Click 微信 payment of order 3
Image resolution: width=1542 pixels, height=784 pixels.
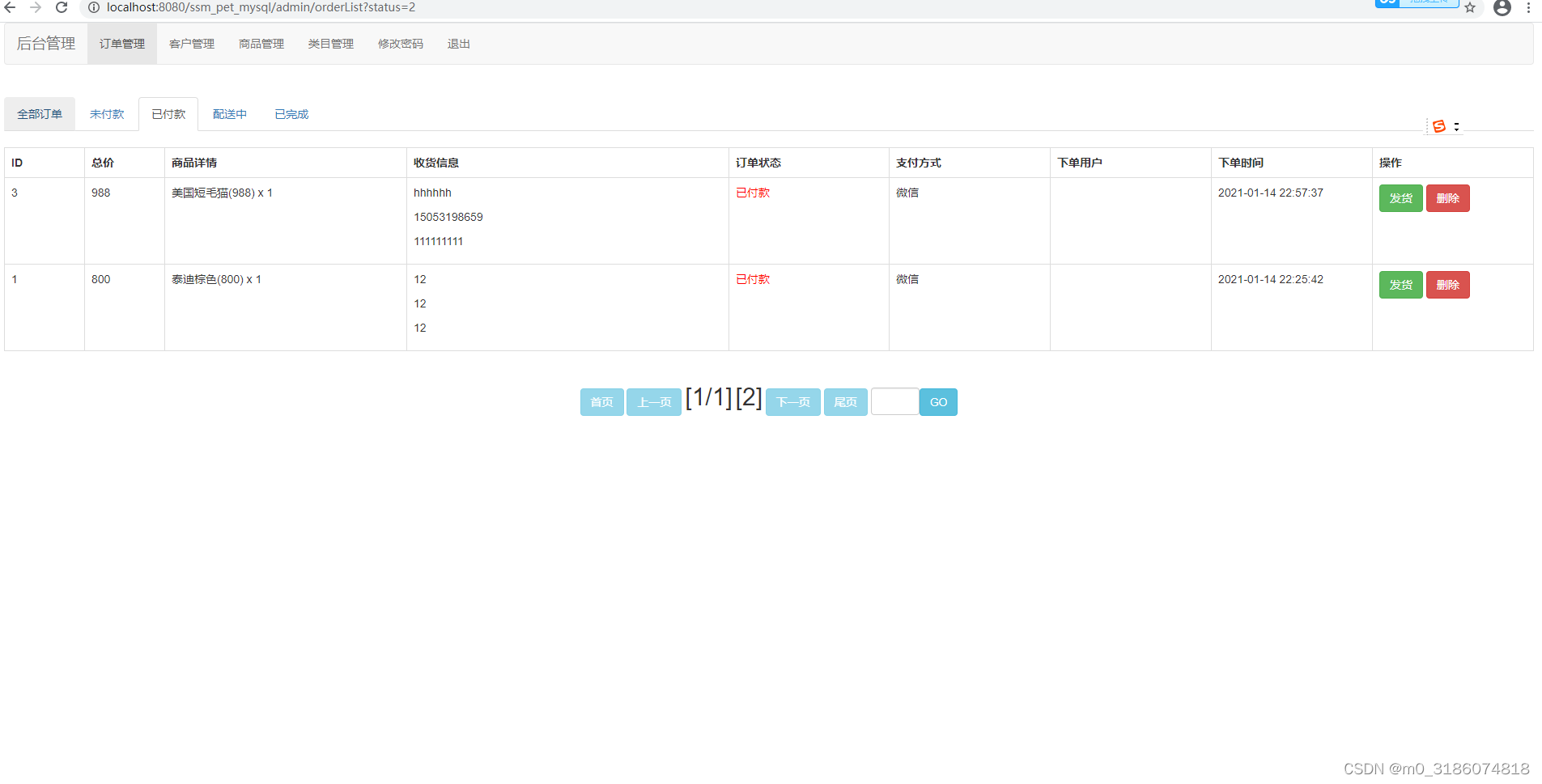[907, 193]
